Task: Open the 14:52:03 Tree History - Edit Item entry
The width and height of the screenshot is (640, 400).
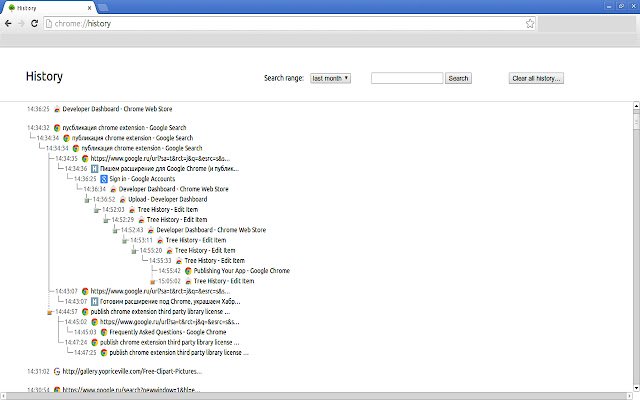Action: [x=168, y=209]
